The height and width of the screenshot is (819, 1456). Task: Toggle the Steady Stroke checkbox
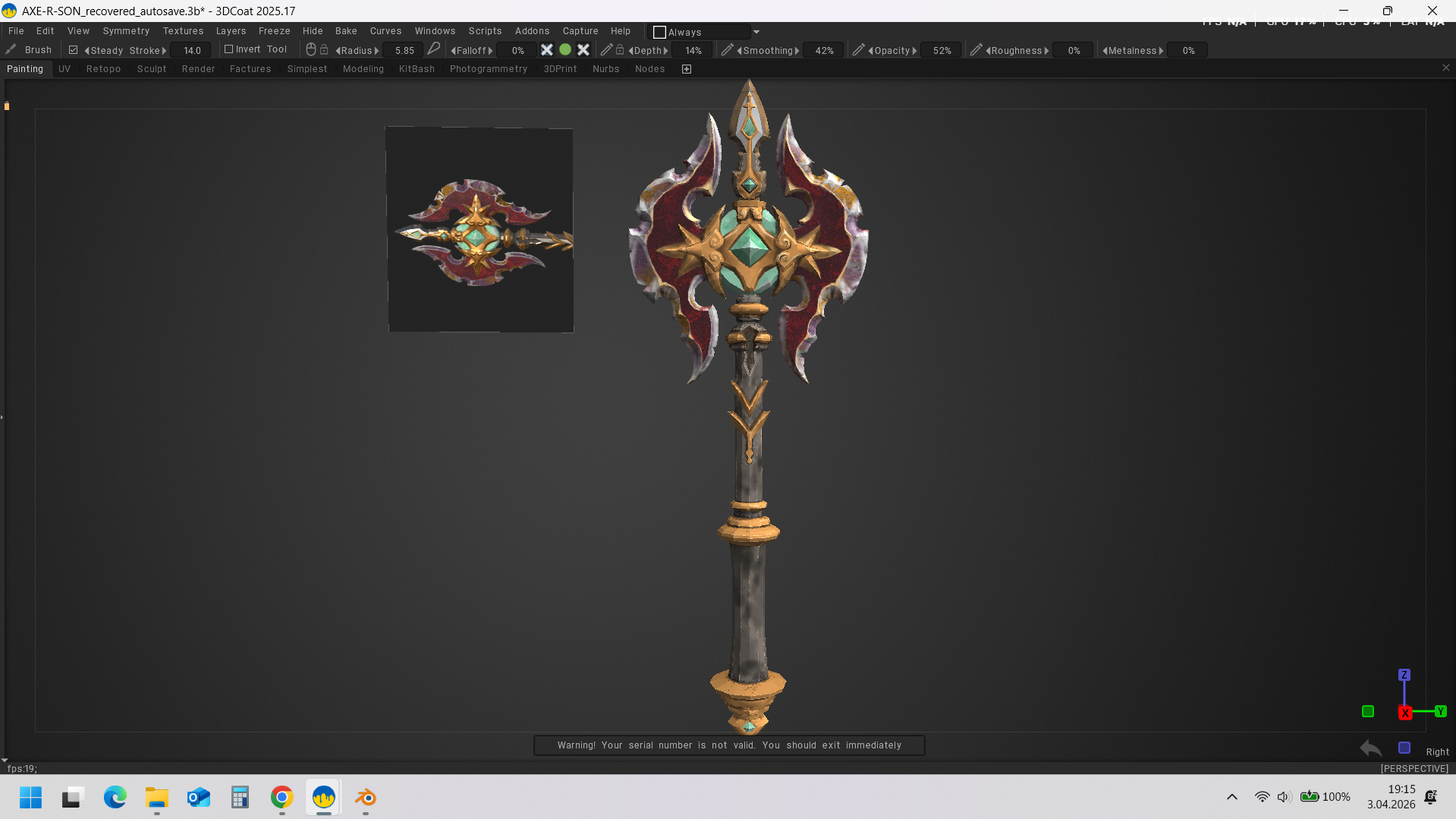pos(73,50)
